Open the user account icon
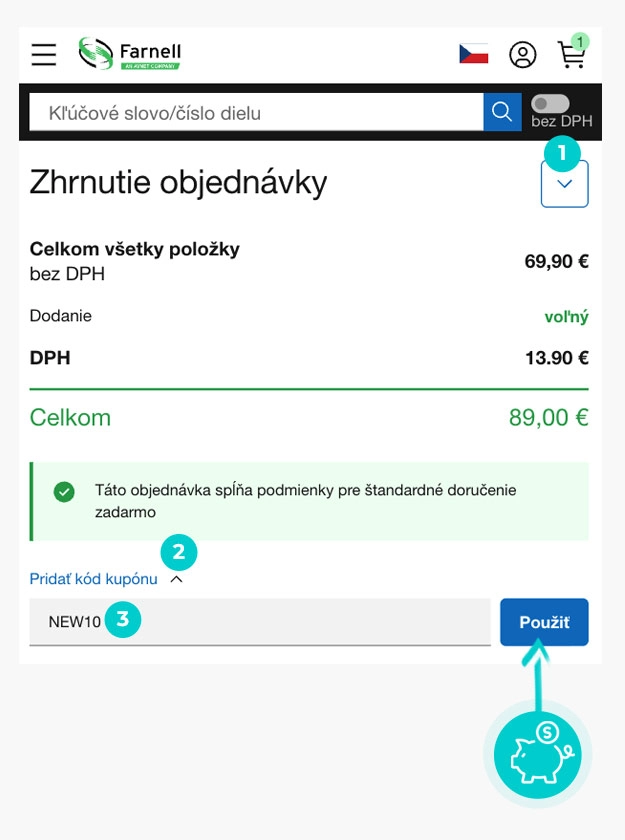 pos(523,54)
